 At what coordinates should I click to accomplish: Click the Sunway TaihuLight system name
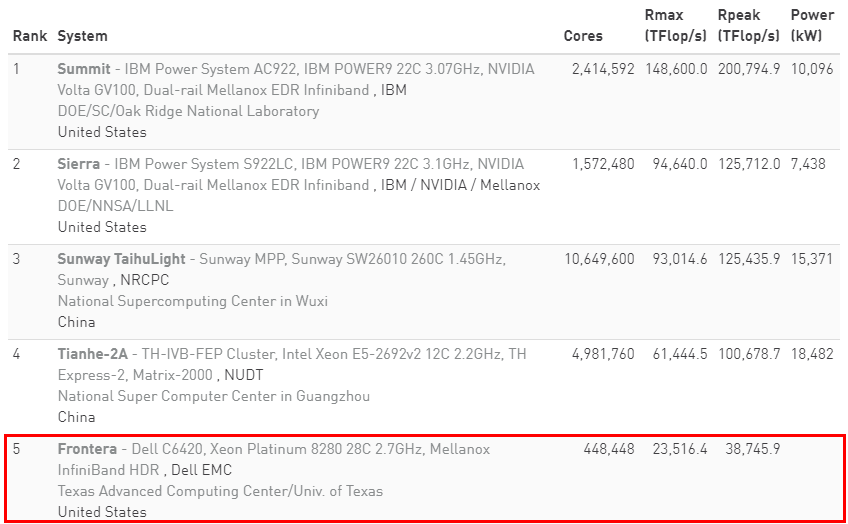(x=122, y=259)
